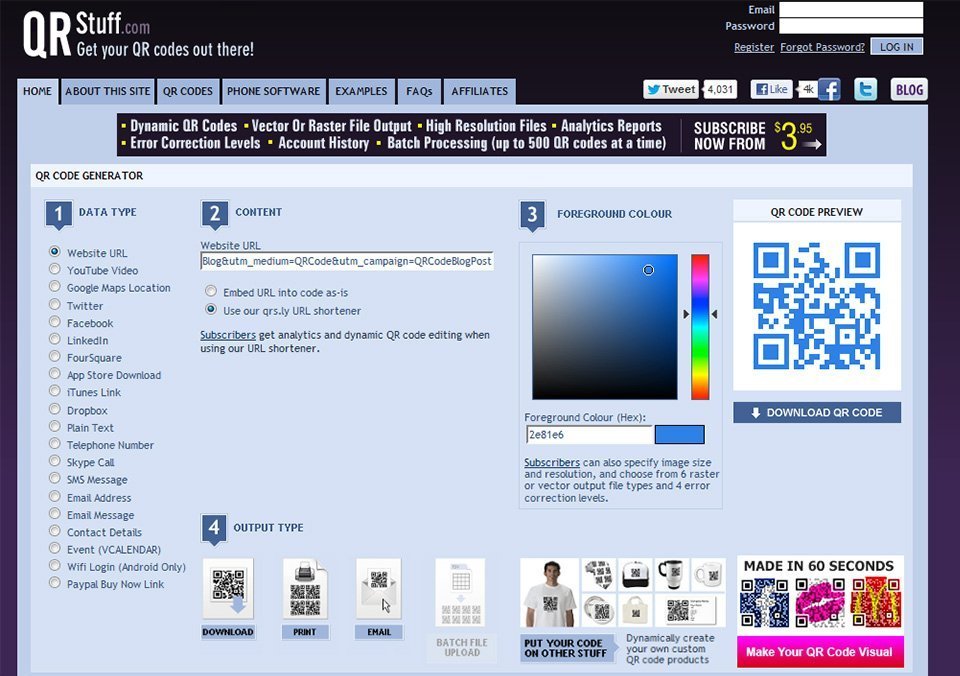The image size is (960, 676).
Task: Click the DOWNLOAD QR CODE button
Action: click(817, 413)
